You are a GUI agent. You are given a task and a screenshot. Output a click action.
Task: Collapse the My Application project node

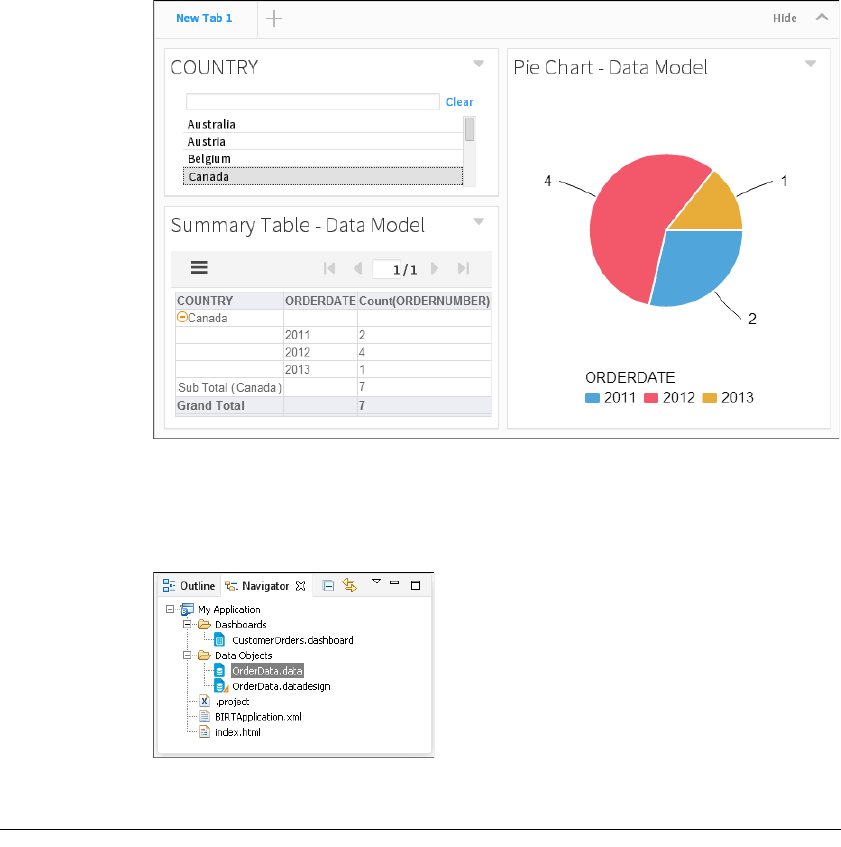click(x=170, y=609)
